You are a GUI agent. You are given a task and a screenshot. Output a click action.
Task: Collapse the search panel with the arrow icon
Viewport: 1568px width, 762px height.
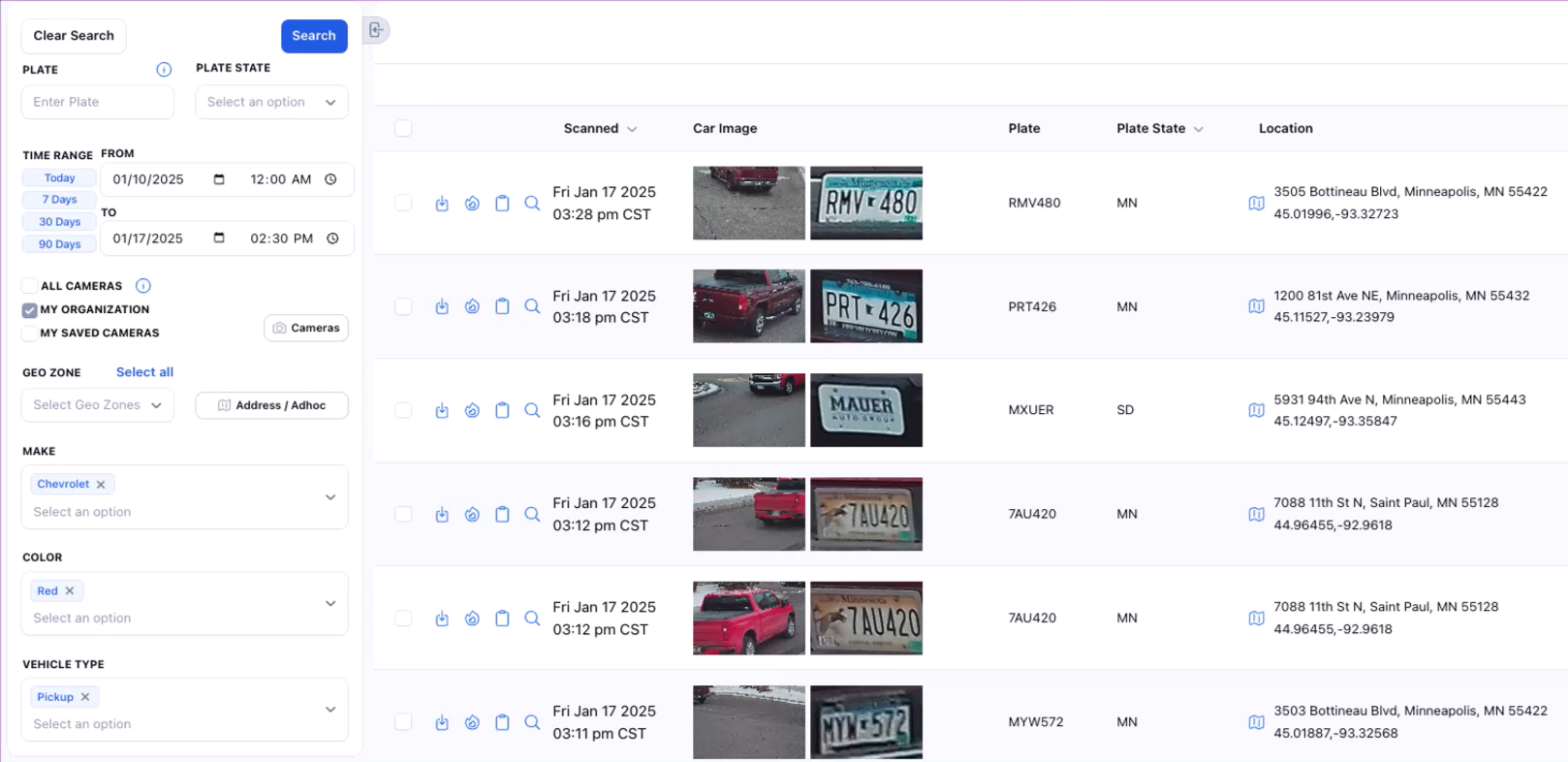click(x=376, y=30)
